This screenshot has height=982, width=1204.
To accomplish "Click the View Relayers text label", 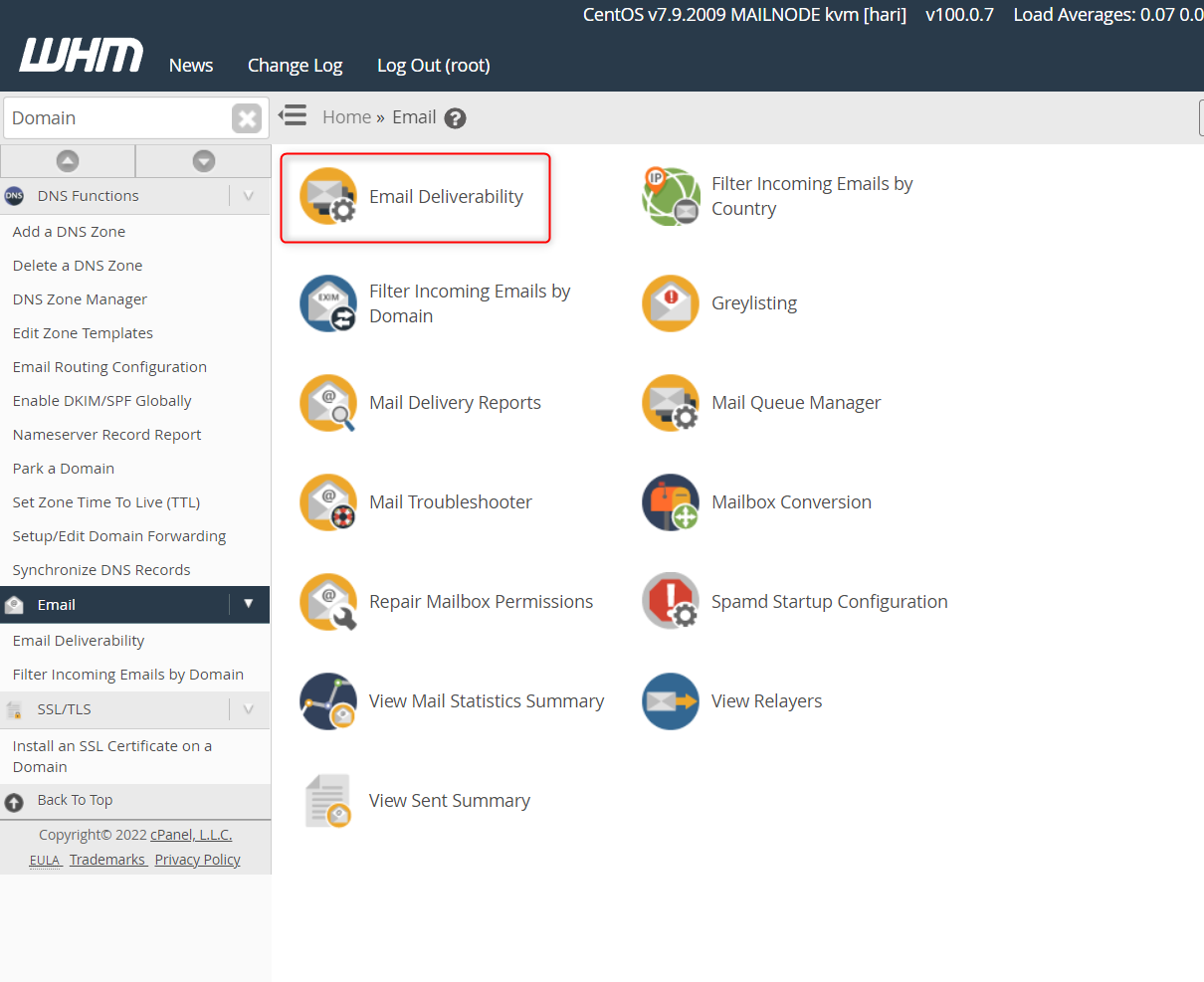I will click(767, 701).
